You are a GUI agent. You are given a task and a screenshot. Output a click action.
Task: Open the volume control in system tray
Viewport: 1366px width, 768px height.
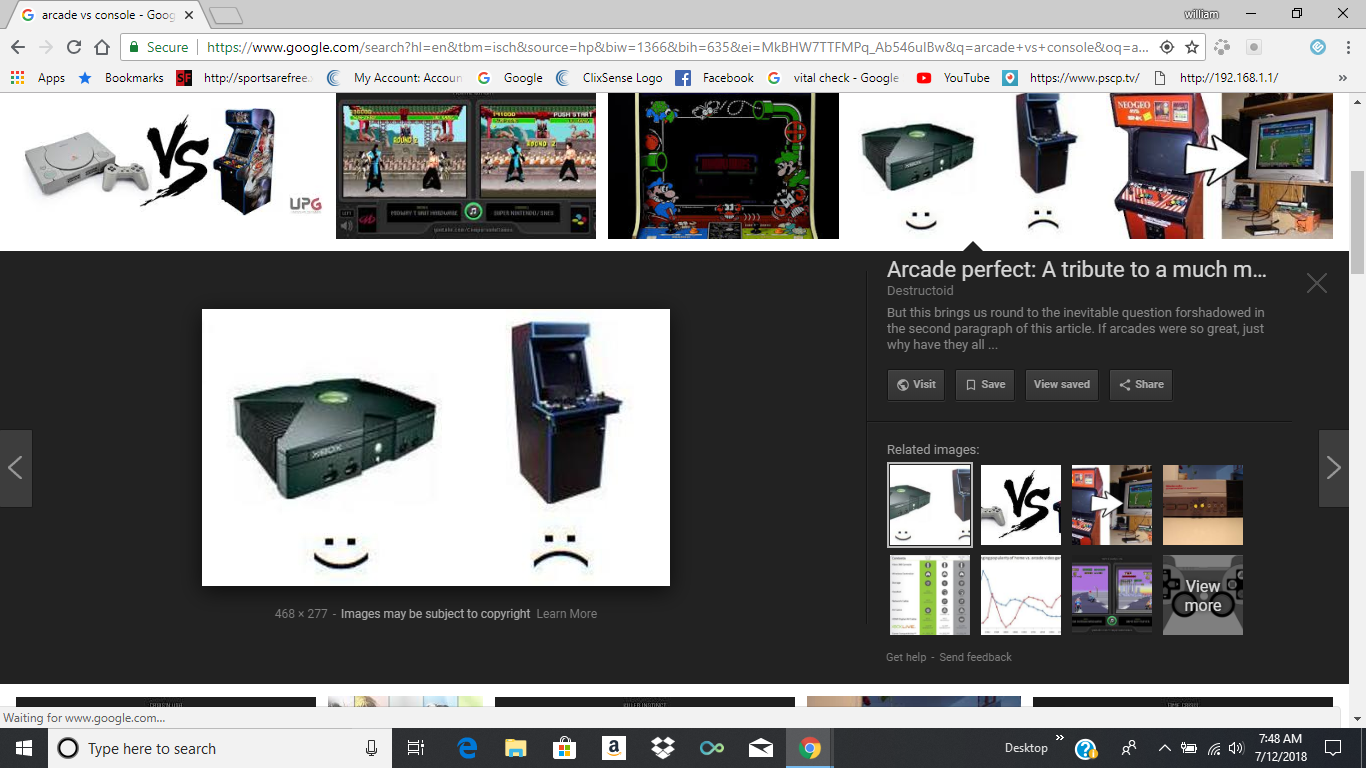(1236, 748)
